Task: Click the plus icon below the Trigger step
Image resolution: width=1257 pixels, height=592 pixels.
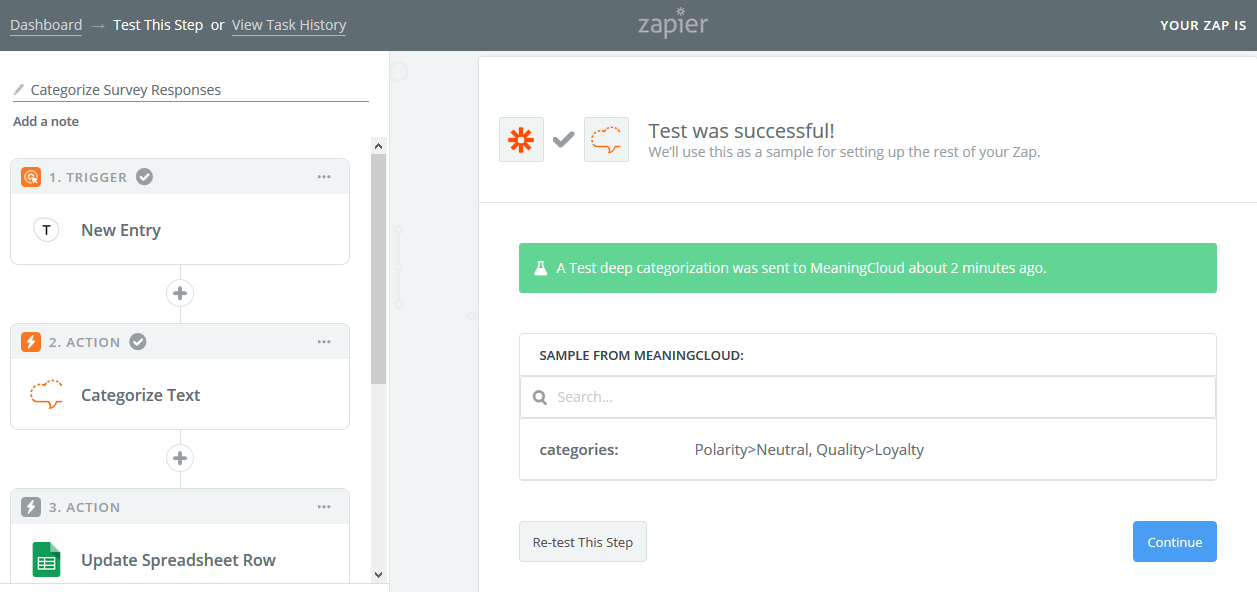Action: point(179,292)
